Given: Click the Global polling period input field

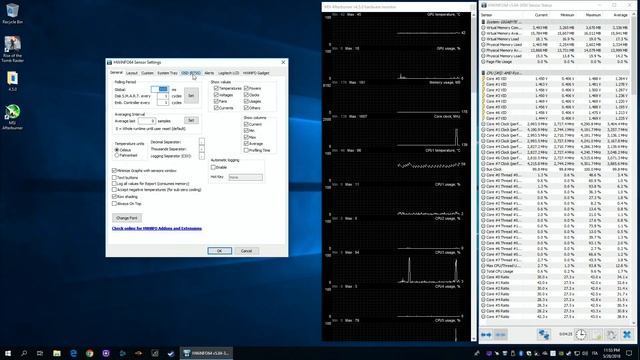Looking at the screenshot, I should tap(160, 89).
